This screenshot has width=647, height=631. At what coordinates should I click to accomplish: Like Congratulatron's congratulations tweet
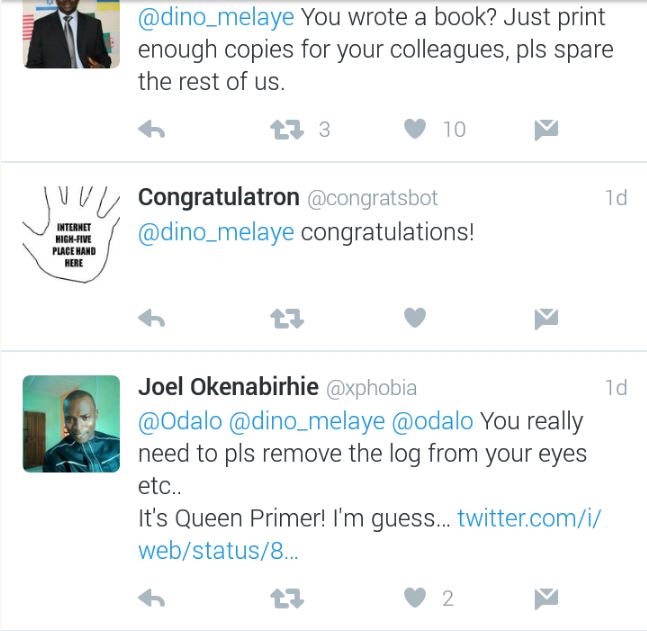coord(415,318)
